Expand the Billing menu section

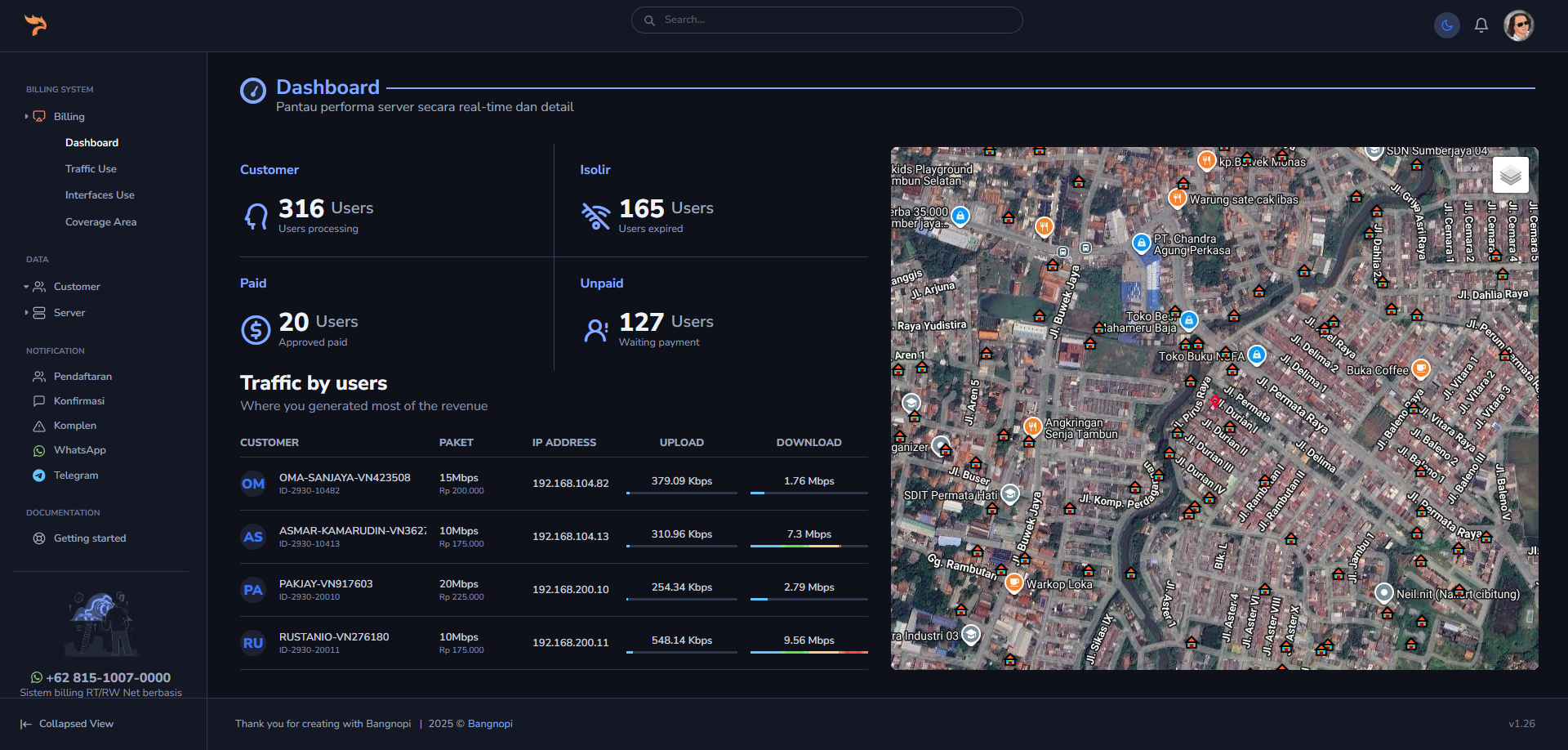69,117
